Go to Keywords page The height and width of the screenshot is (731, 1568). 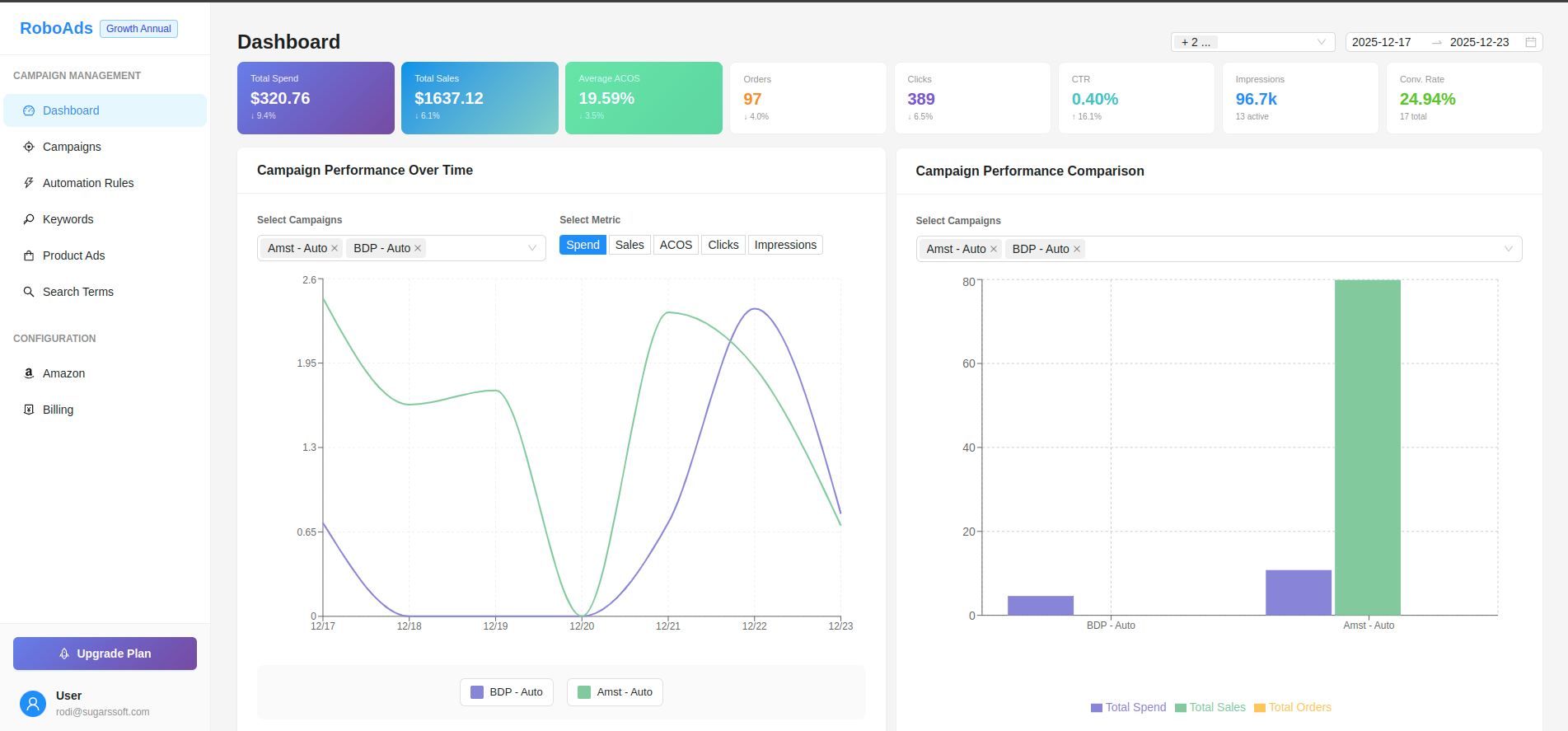click(x=105, y=219)
